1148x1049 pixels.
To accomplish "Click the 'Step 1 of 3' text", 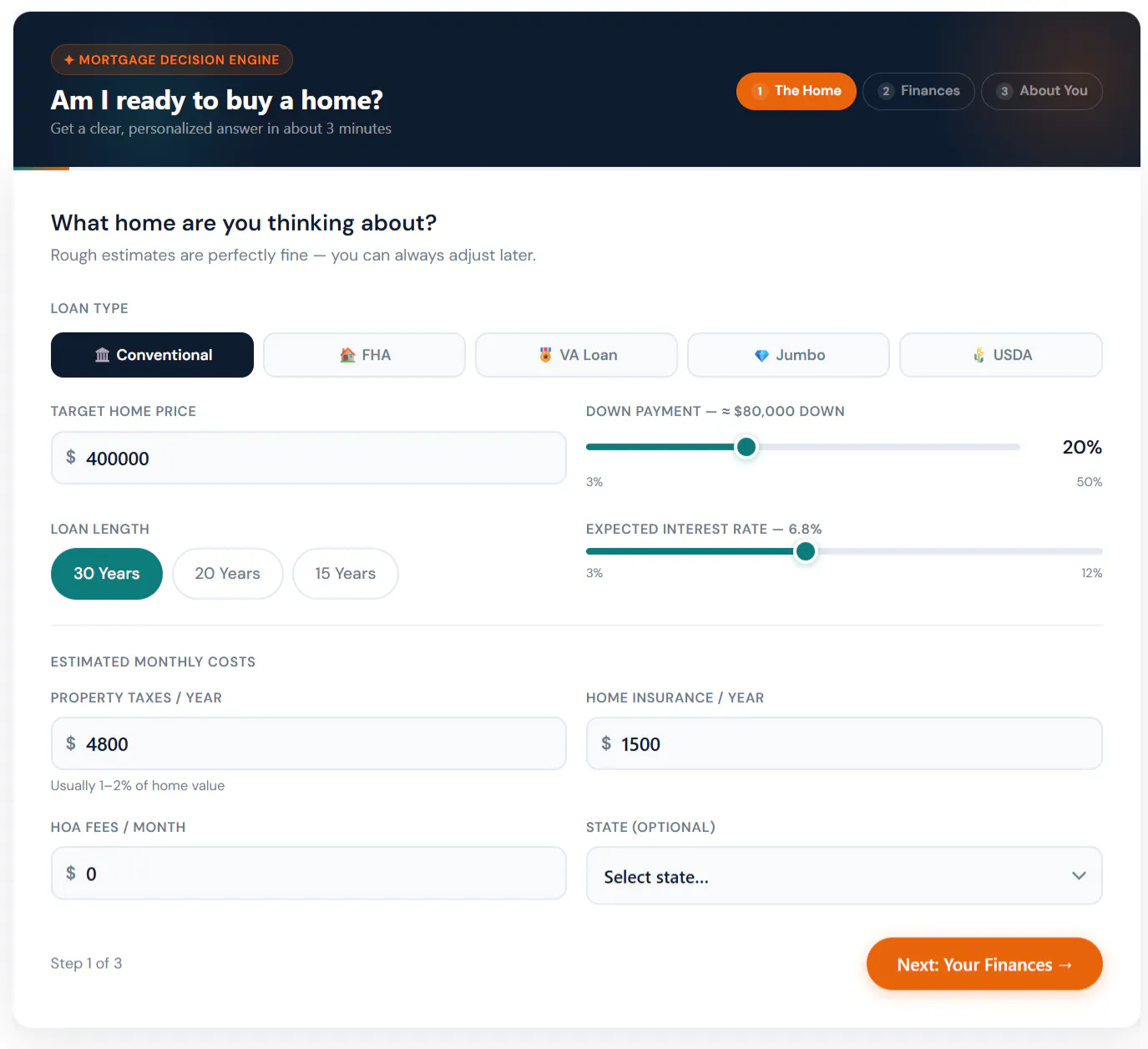I will pyautogui.click(x=86, y=963).
